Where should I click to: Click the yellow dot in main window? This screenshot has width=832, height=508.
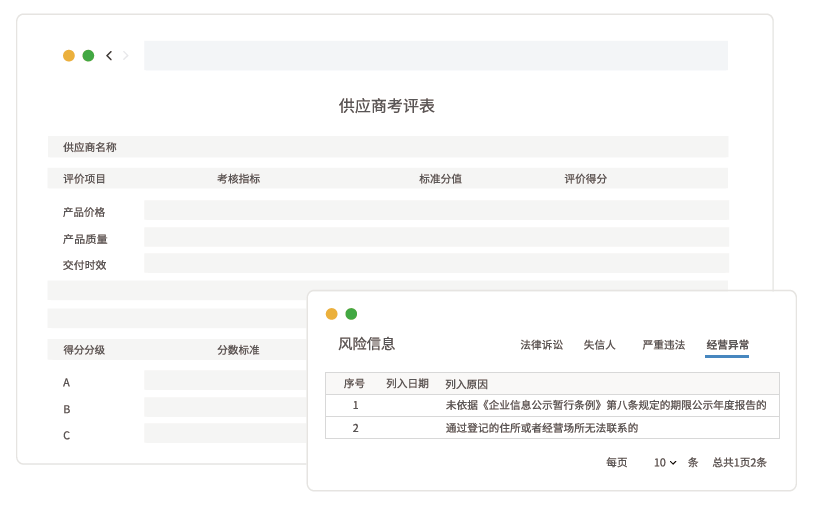[69, 56]
